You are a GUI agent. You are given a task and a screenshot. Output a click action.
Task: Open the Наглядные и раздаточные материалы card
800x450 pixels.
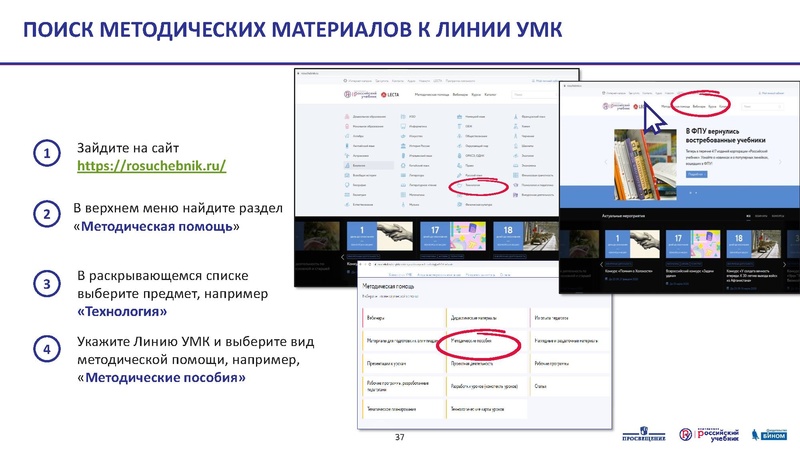tap(570, 340)
